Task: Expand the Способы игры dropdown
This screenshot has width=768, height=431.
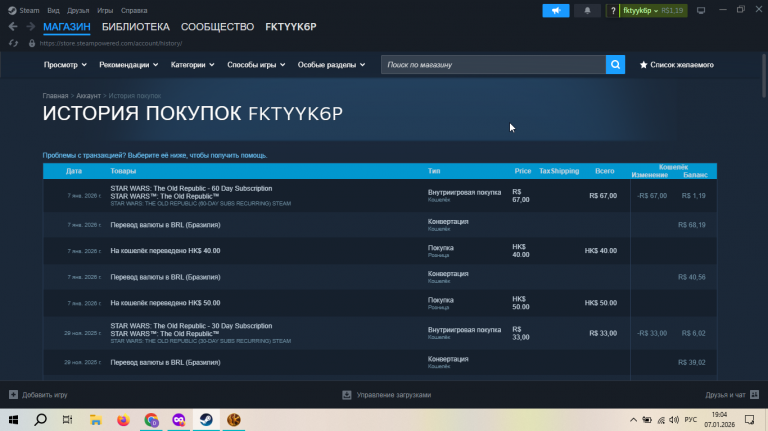Action: click(x=256, y=65)
